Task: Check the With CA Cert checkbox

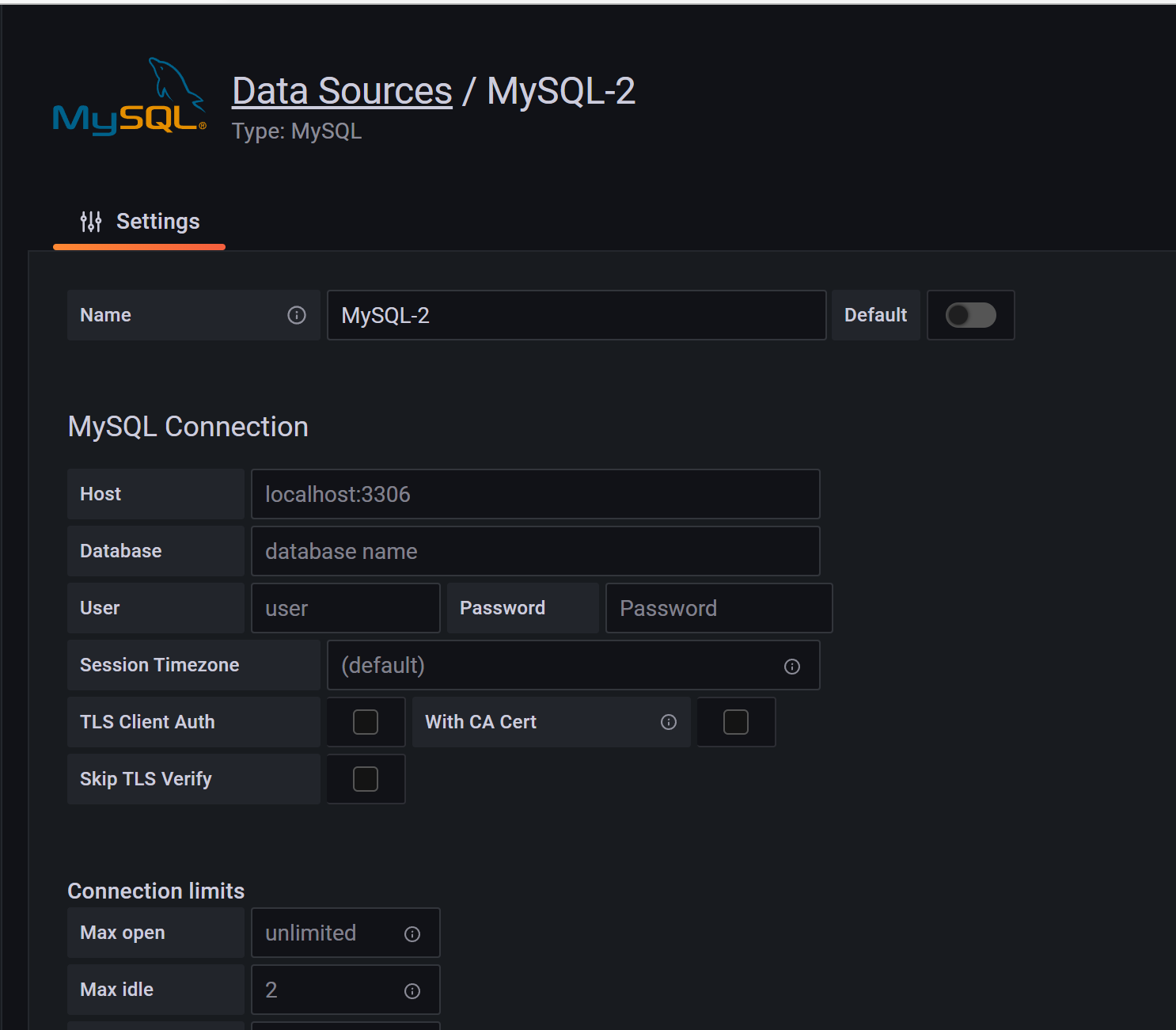Action: point(735,722)
